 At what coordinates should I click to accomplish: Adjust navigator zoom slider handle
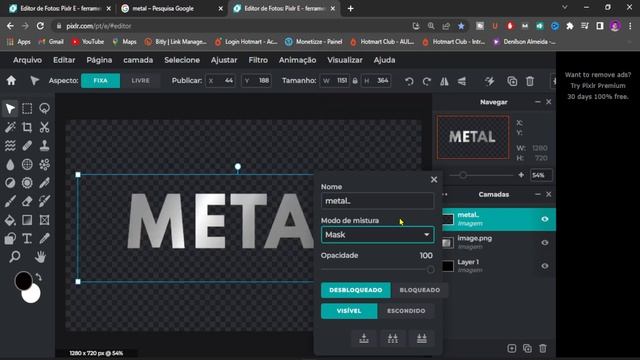coord(462,175)
